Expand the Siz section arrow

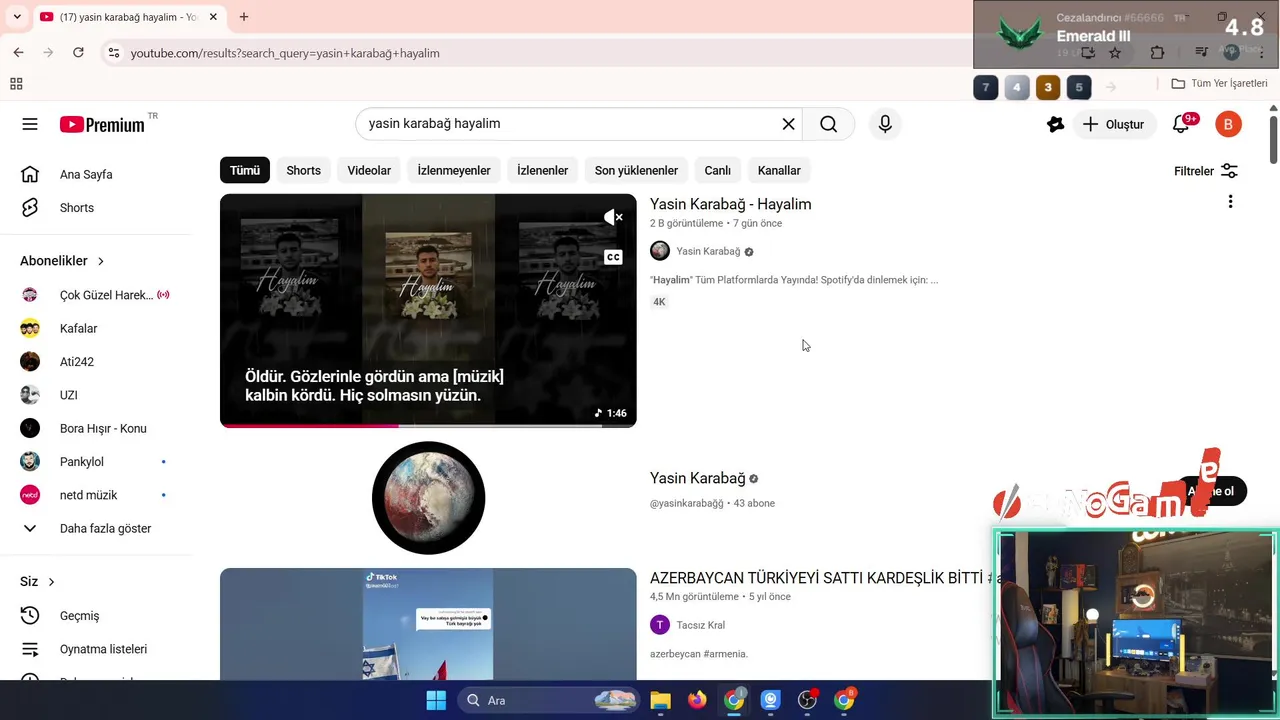(51, 582)
